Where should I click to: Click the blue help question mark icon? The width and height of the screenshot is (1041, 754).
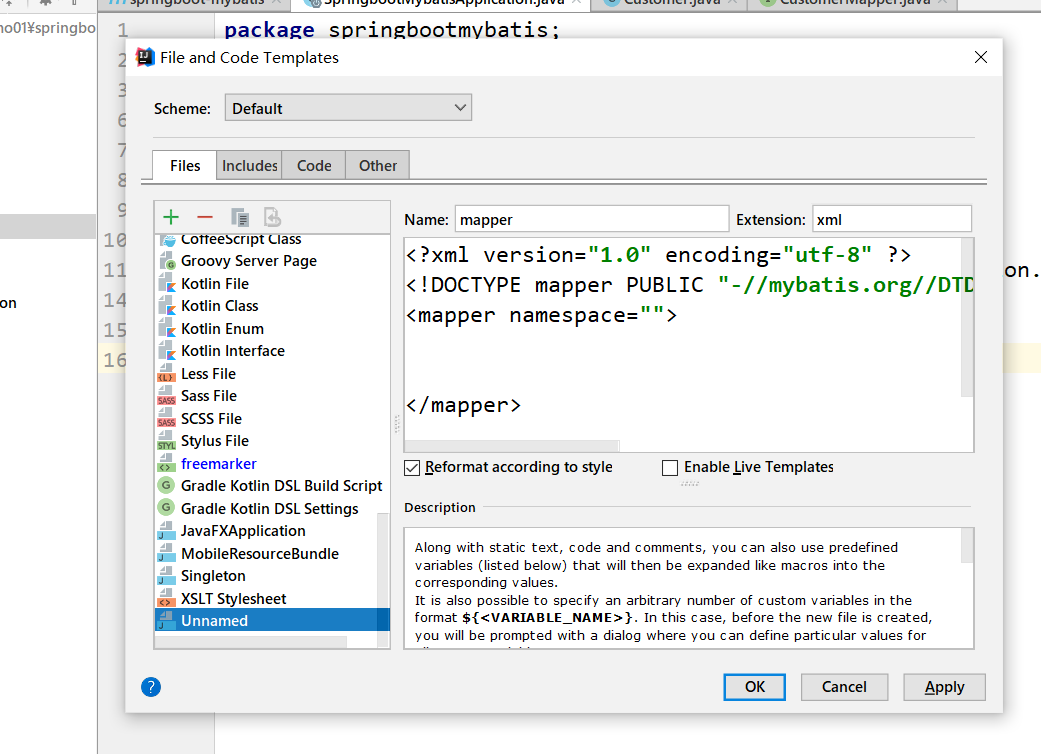151,686
